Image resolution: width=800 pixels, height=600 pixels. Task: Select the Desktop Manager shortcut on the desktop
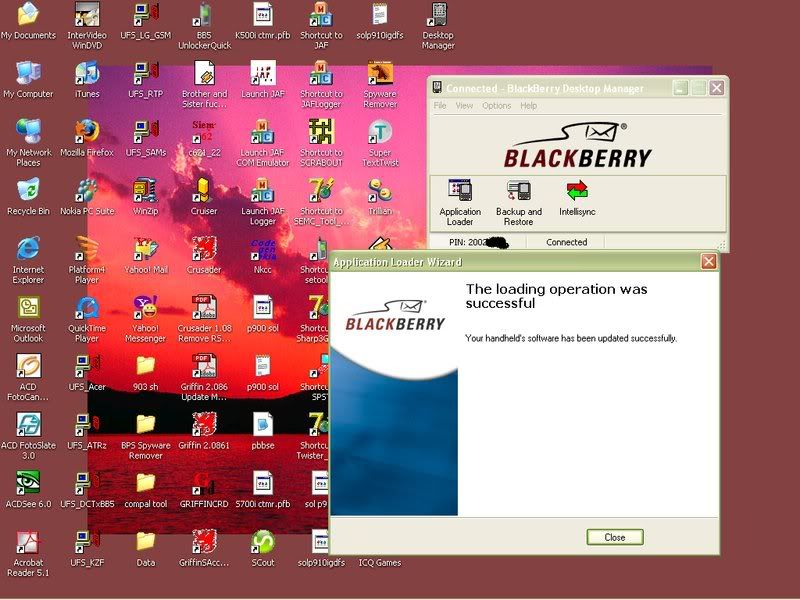[438, 26]
